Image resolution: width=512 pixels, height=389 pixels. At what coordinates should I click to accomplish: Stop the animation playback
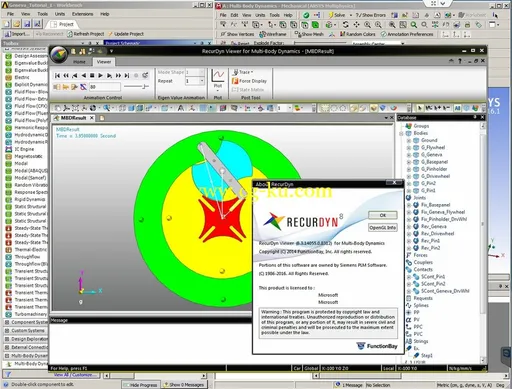pyautogui.click(x=92, y=76)
